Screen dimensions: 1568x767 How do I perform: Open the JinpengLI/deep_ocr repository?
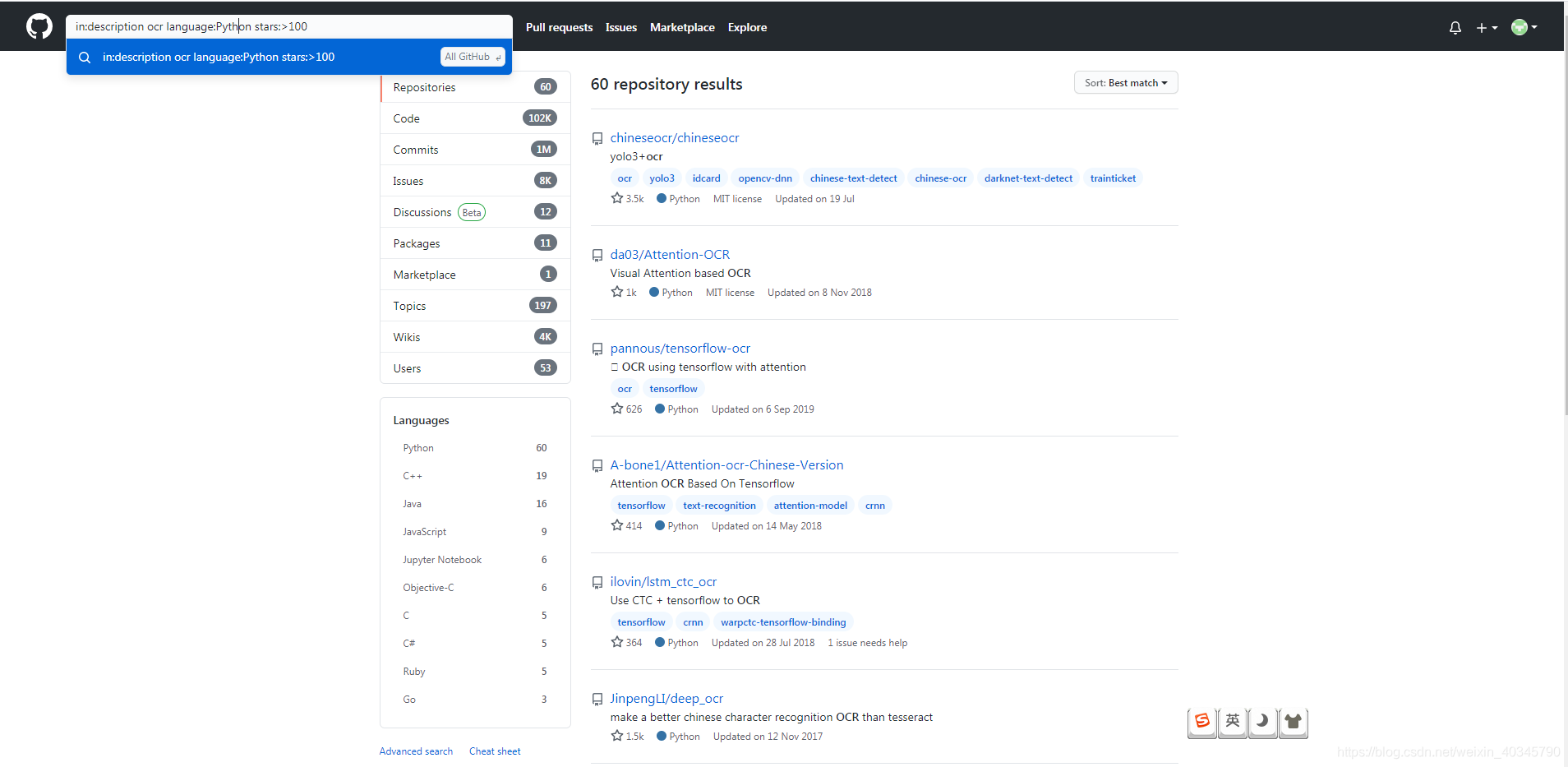click(666, 699)
